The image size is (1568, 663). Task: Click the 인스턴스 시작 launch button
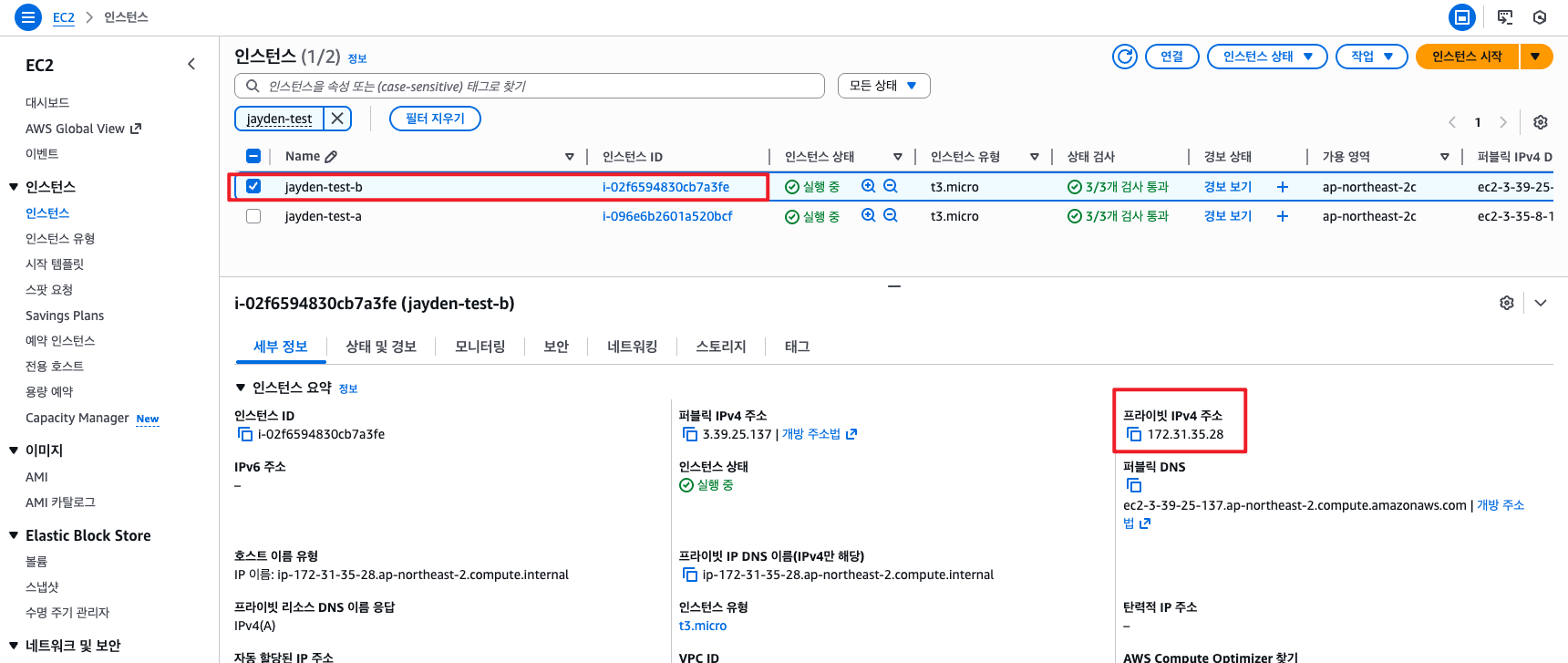[x=1467, y=57]
